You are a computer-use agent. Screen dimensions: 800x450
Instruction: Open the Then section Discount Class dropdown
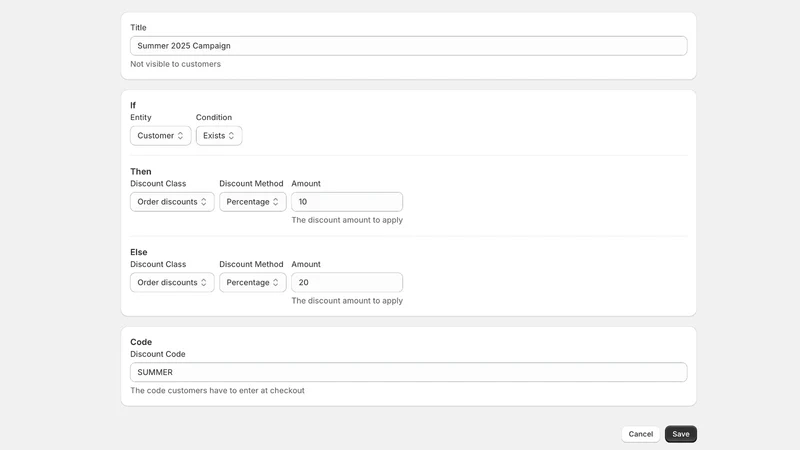click(172, 202)
